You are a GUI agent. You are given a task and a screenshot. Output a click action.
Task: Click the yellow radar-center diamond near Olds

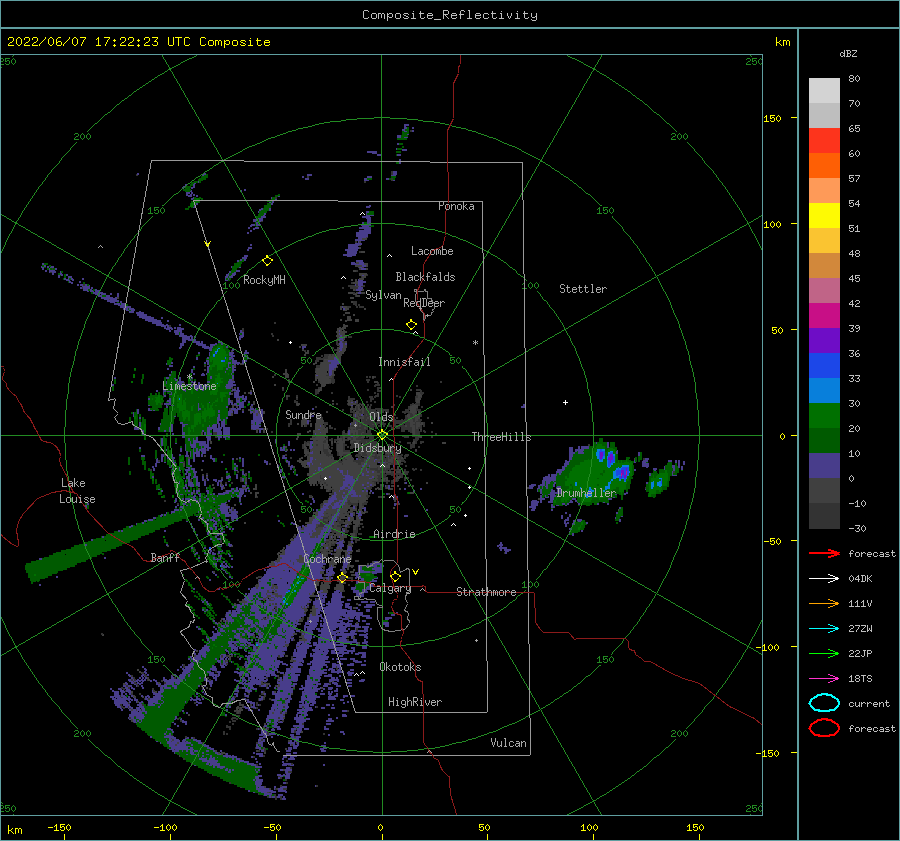click(x=382, y=435)
